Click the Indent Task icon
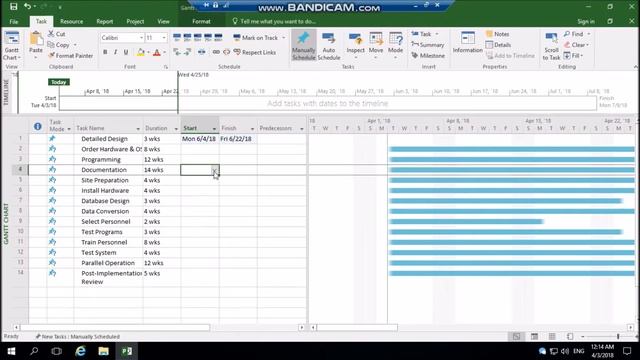 click(187, 52)
